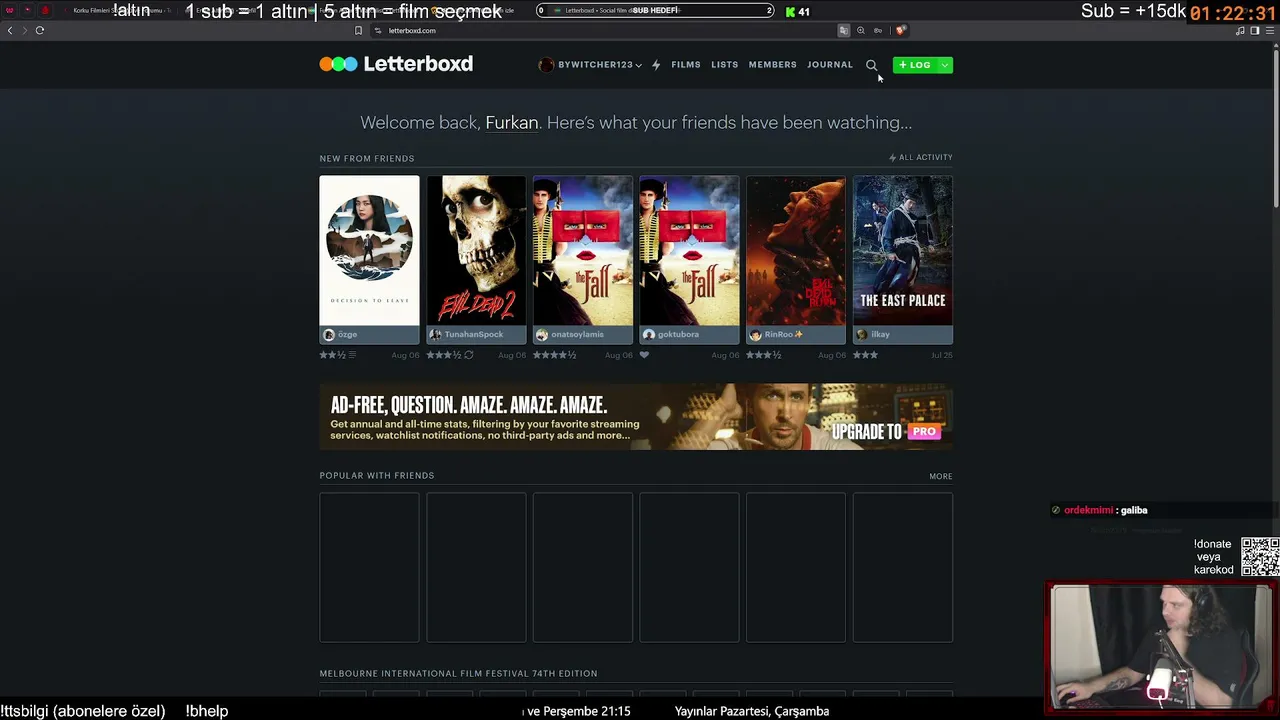1280x720 pixels.
Task: Open TunahanSpock's avatar icon
Action: tap(435, 335)
